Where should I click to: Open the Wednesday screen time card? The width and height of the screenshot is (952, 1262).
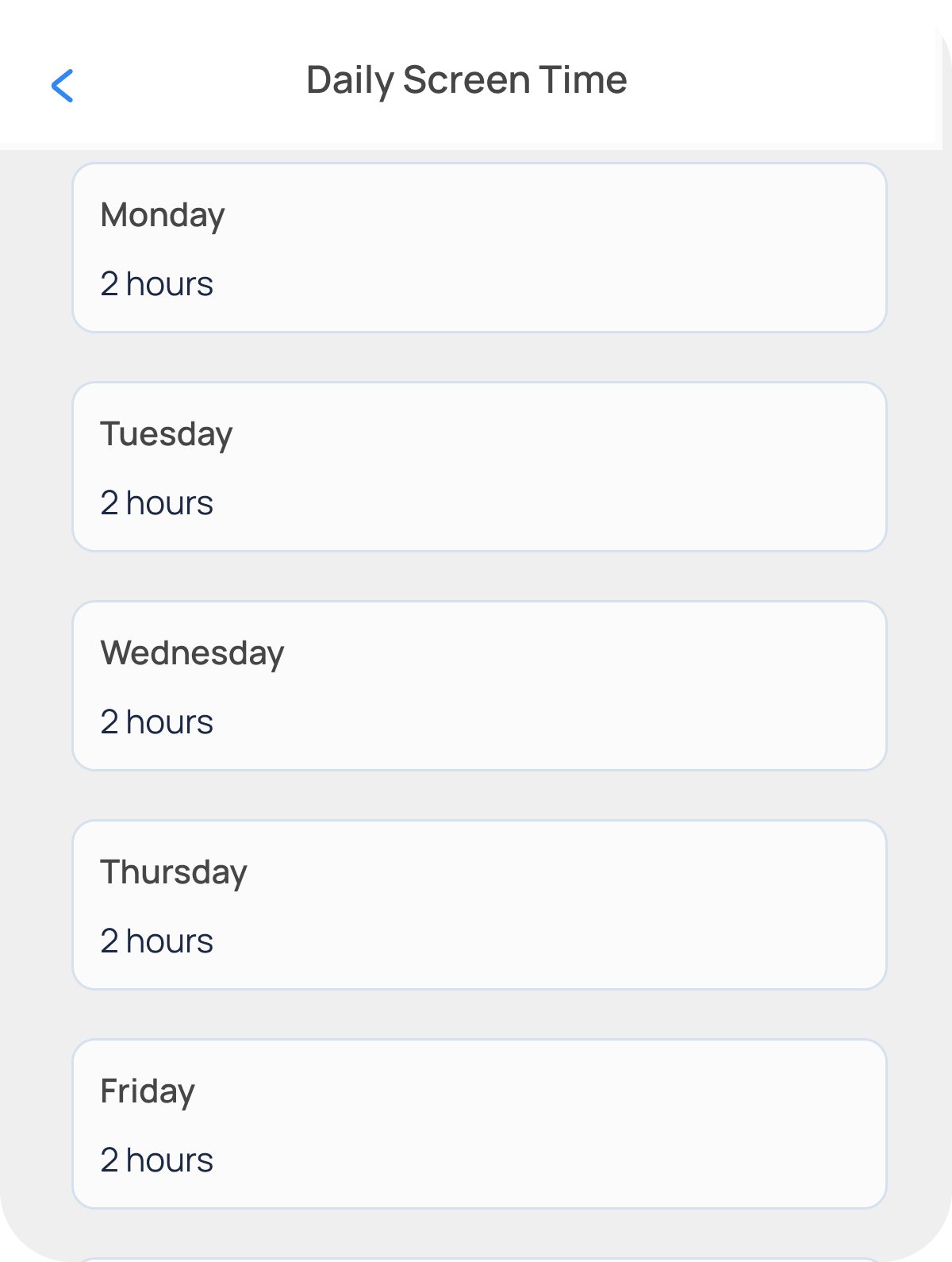(x=479, y=686)
